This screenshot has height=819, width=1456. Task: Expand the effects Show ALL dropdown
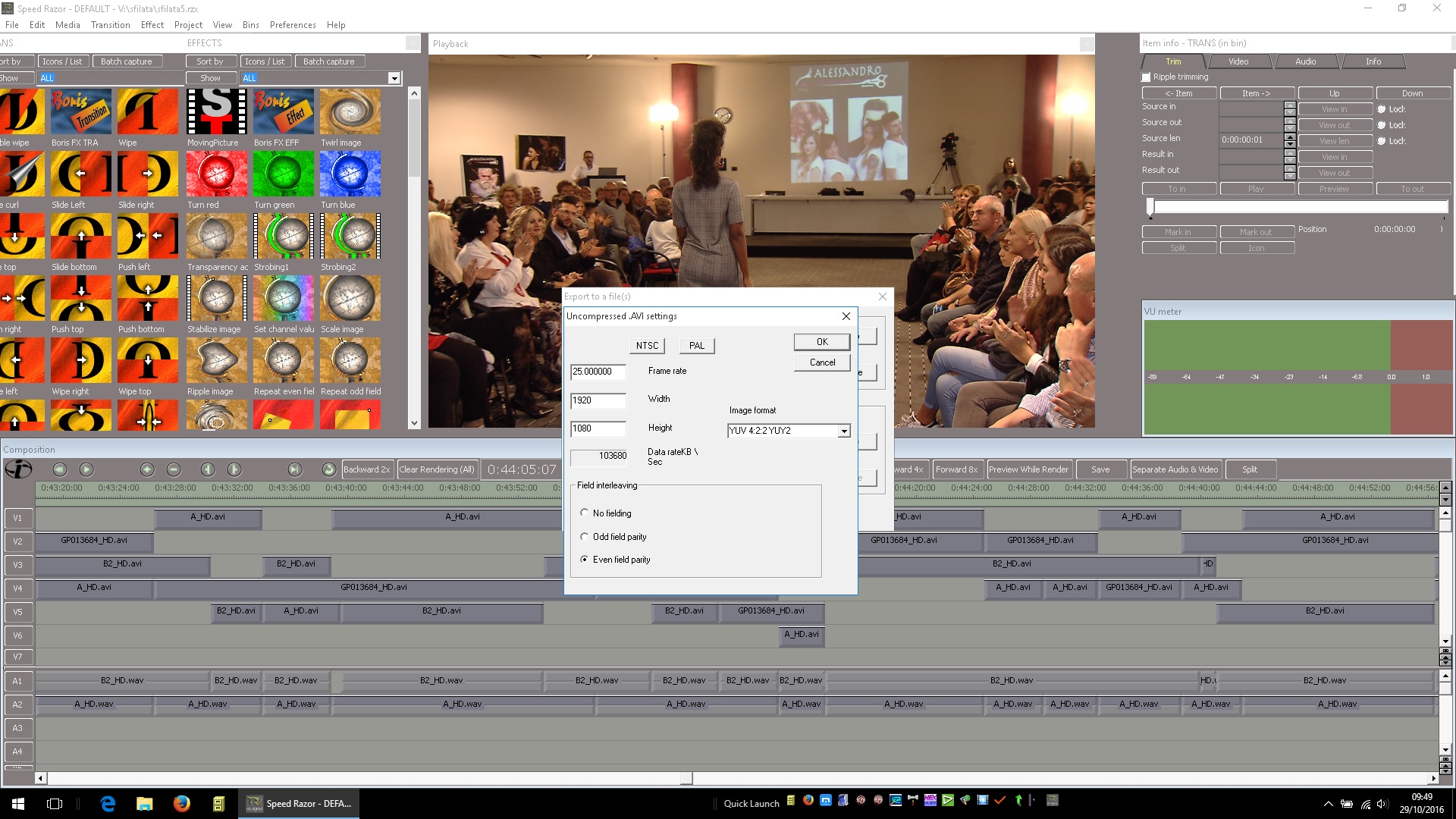394,78
